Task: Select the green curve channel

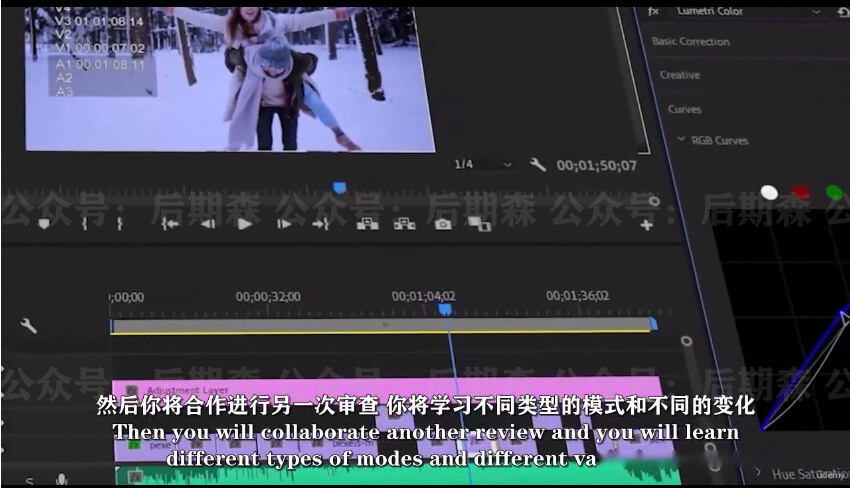Action: click(x=834, y=192)
